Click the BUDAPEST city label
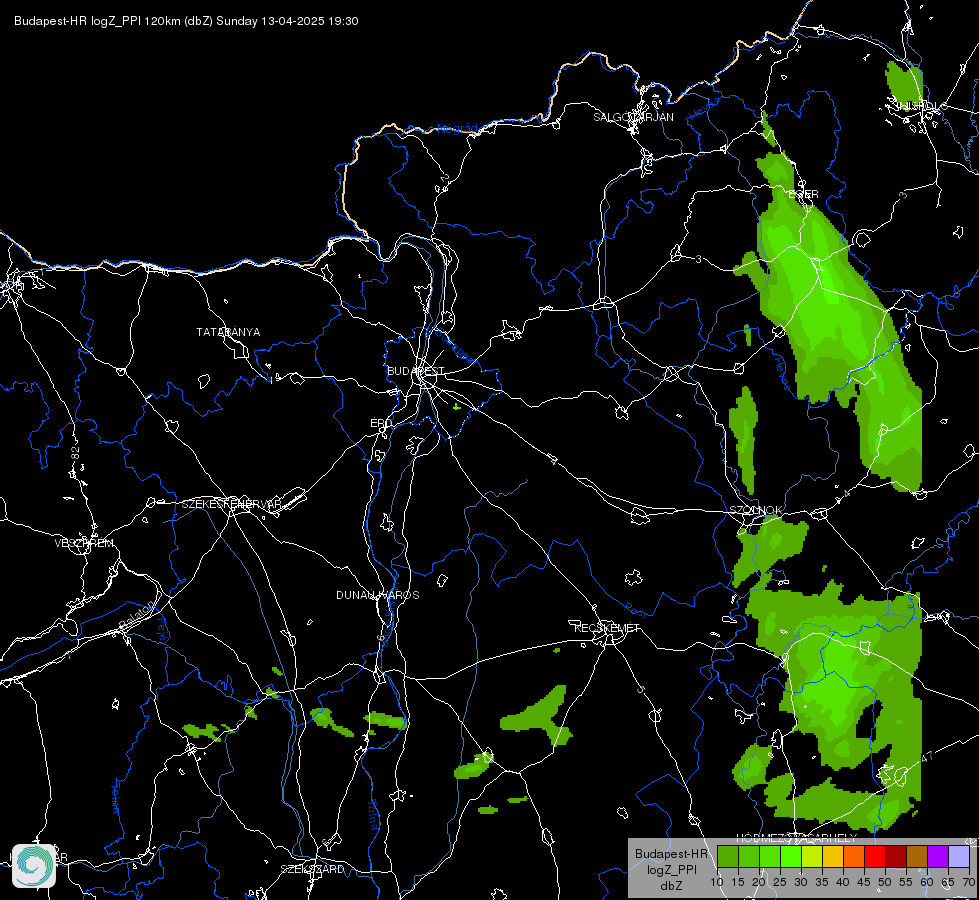Viewport: 979px width, 900px height. point(416,371)
